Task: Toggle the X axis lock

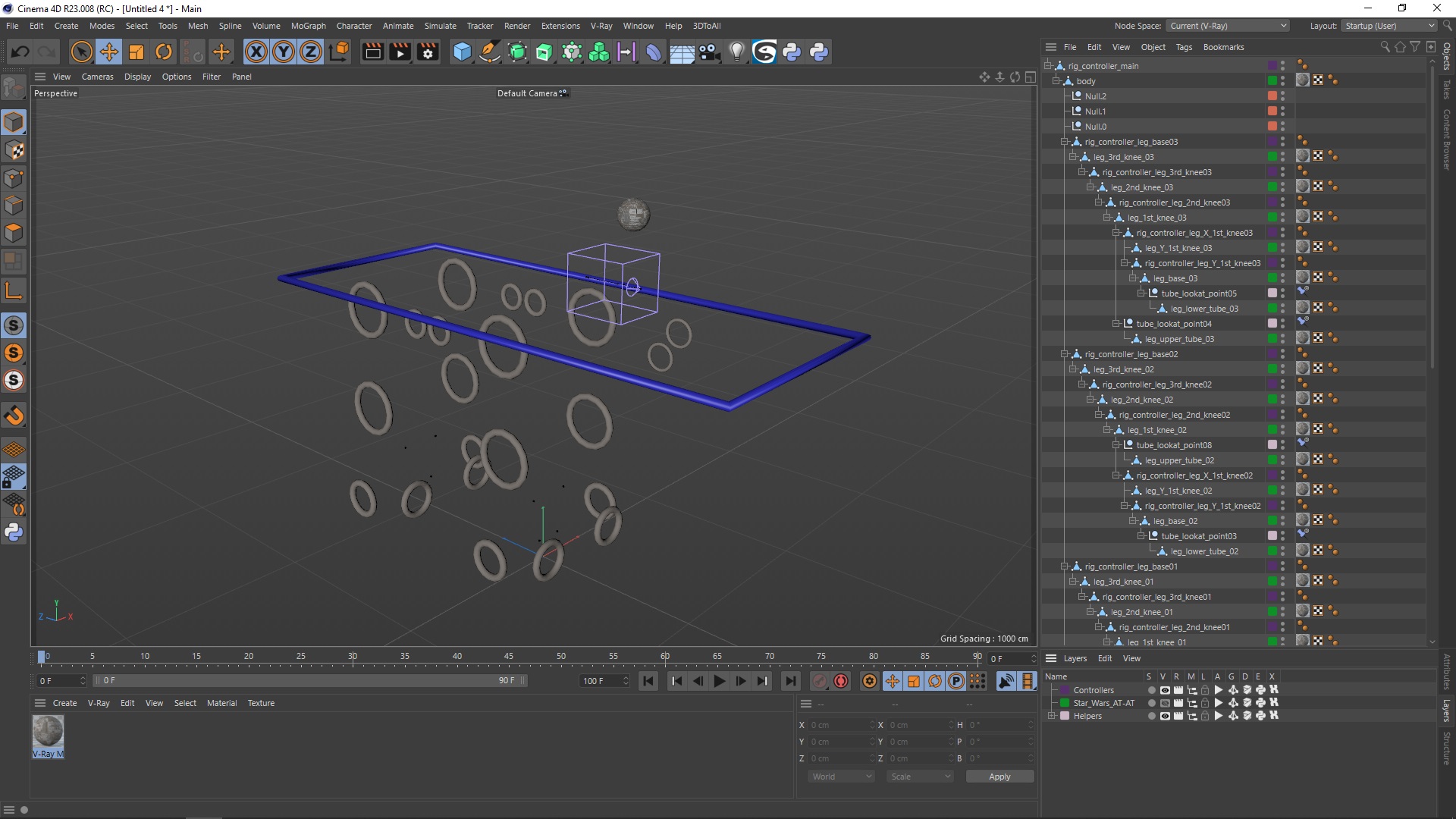Action: (256, 52)
